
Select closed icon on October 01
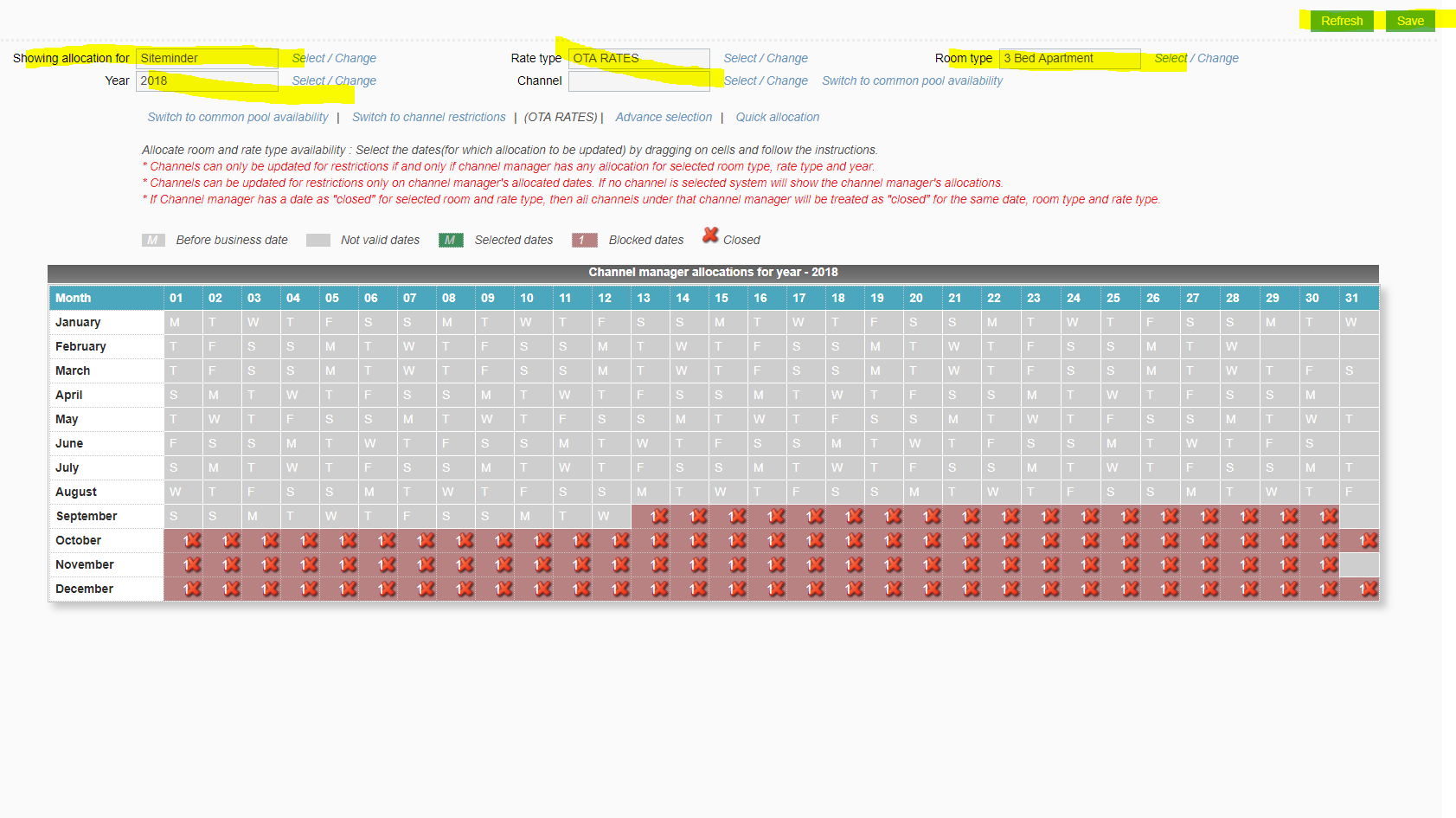point(192,540)
